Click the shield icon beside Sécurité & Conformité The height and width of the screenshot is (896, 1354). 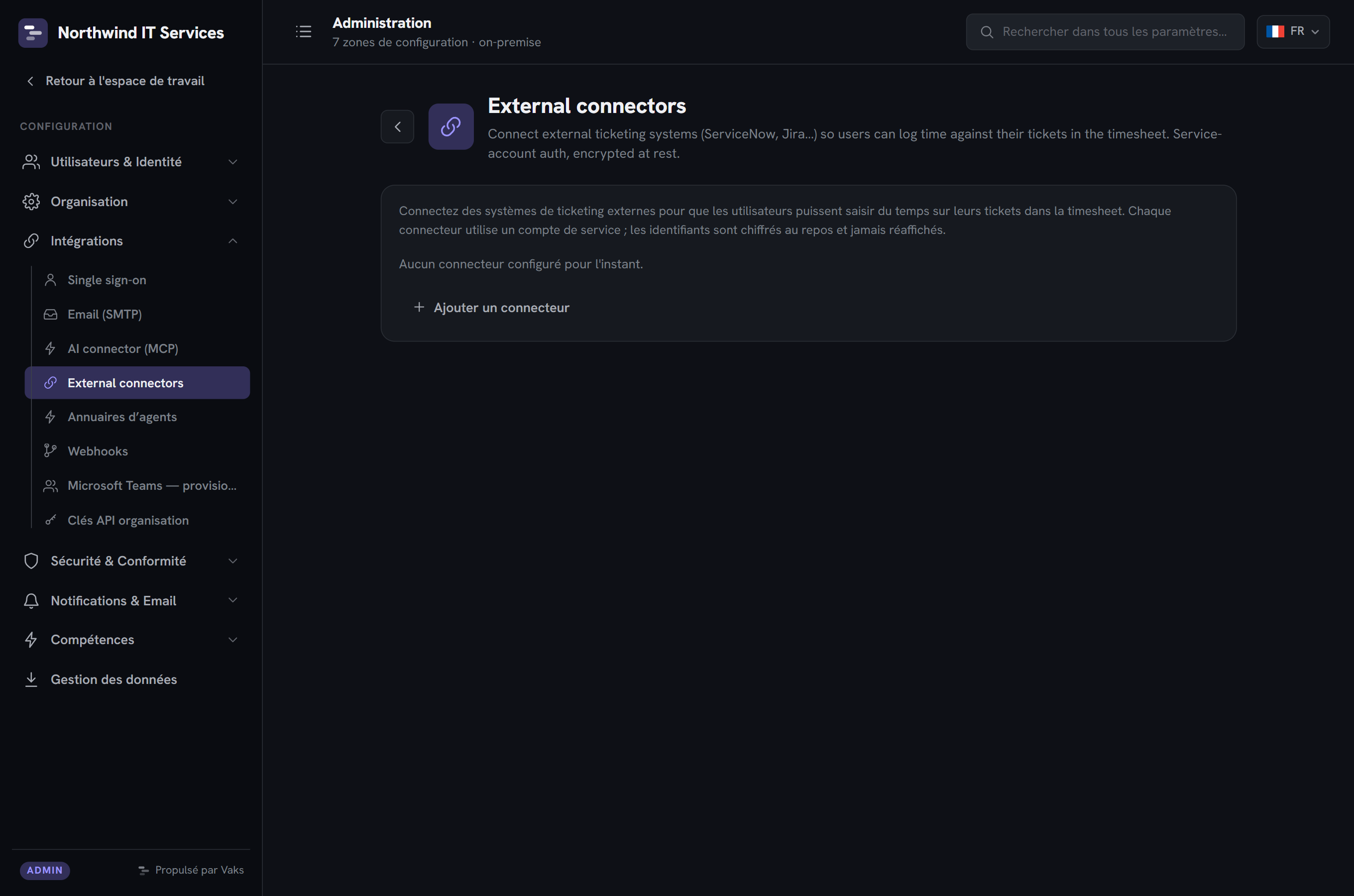(31, 561)
